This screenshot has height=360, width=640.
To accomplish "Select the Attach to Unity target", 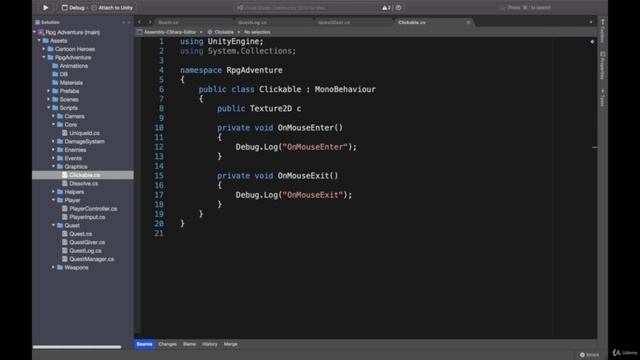I will point(112,8).
